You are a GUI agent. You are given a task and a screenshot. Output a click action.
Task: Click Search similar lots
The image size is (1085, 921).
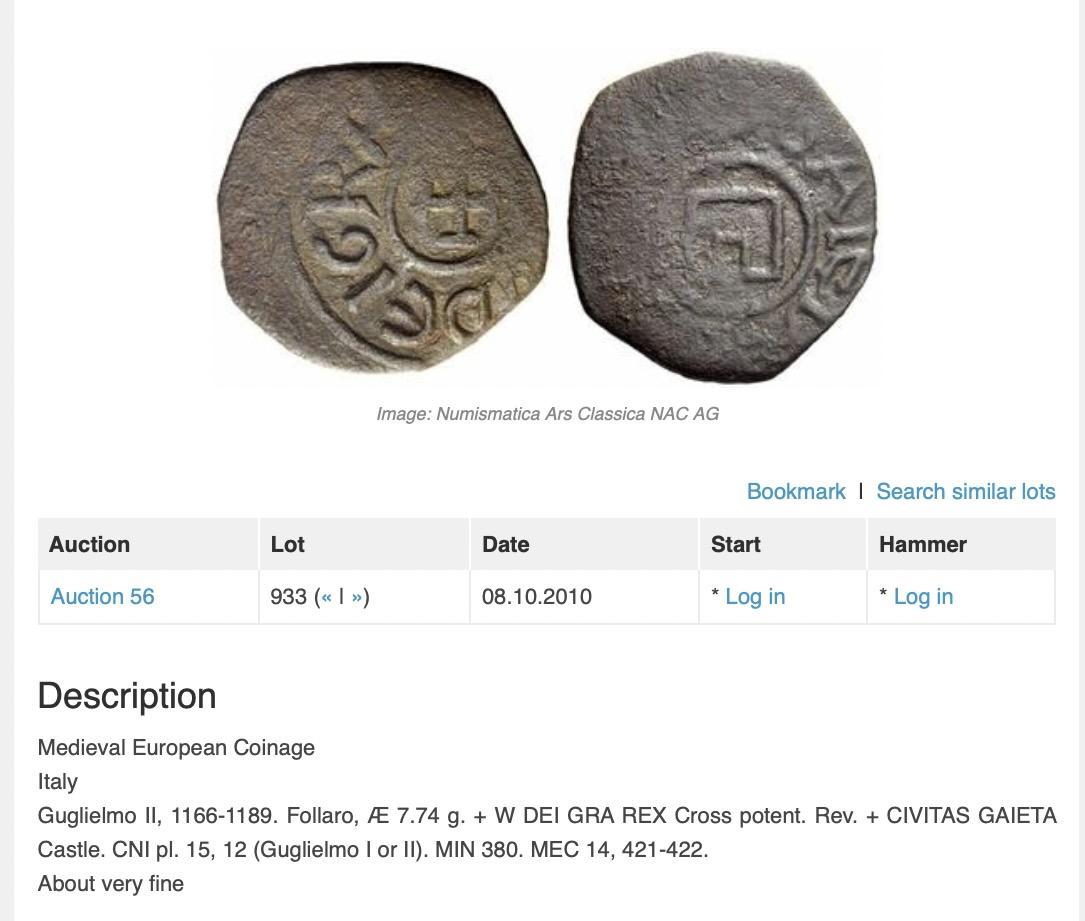click(966, 491)
